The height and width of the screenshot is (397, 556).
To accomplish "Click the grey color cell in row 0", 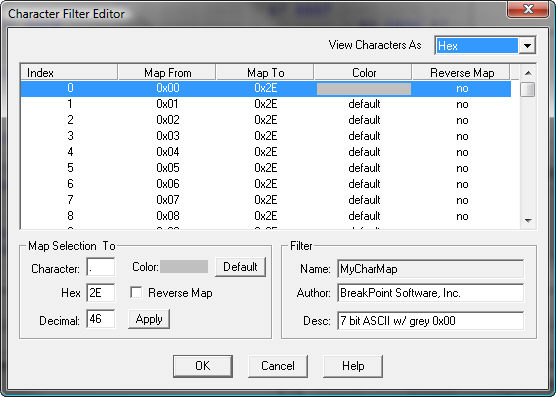I will 364,89.
